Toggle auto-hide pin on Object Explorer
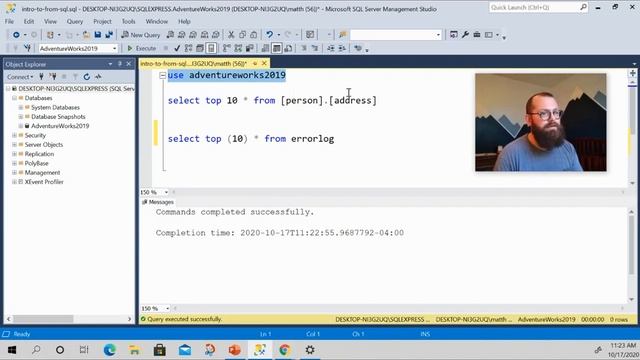The height and width of the screenshot is (360, 640). (x=120, y=64)
